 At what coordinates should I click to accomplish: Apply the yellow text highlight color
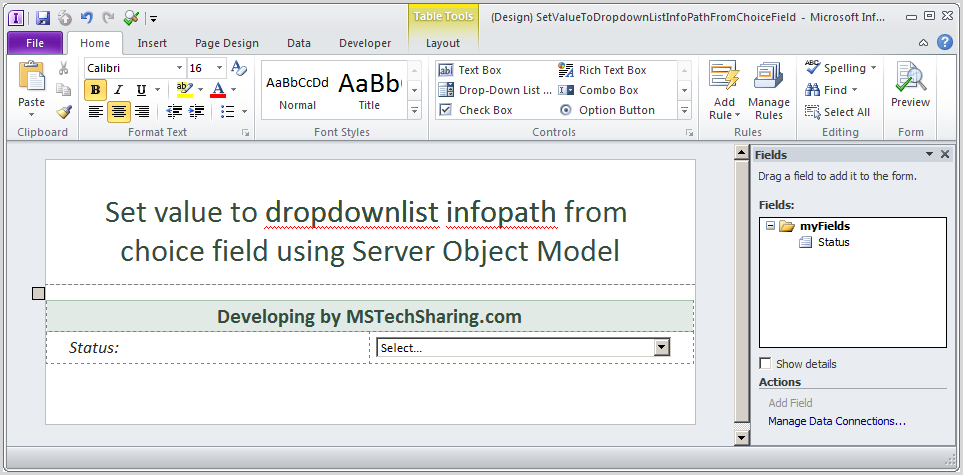click(185, 90)
